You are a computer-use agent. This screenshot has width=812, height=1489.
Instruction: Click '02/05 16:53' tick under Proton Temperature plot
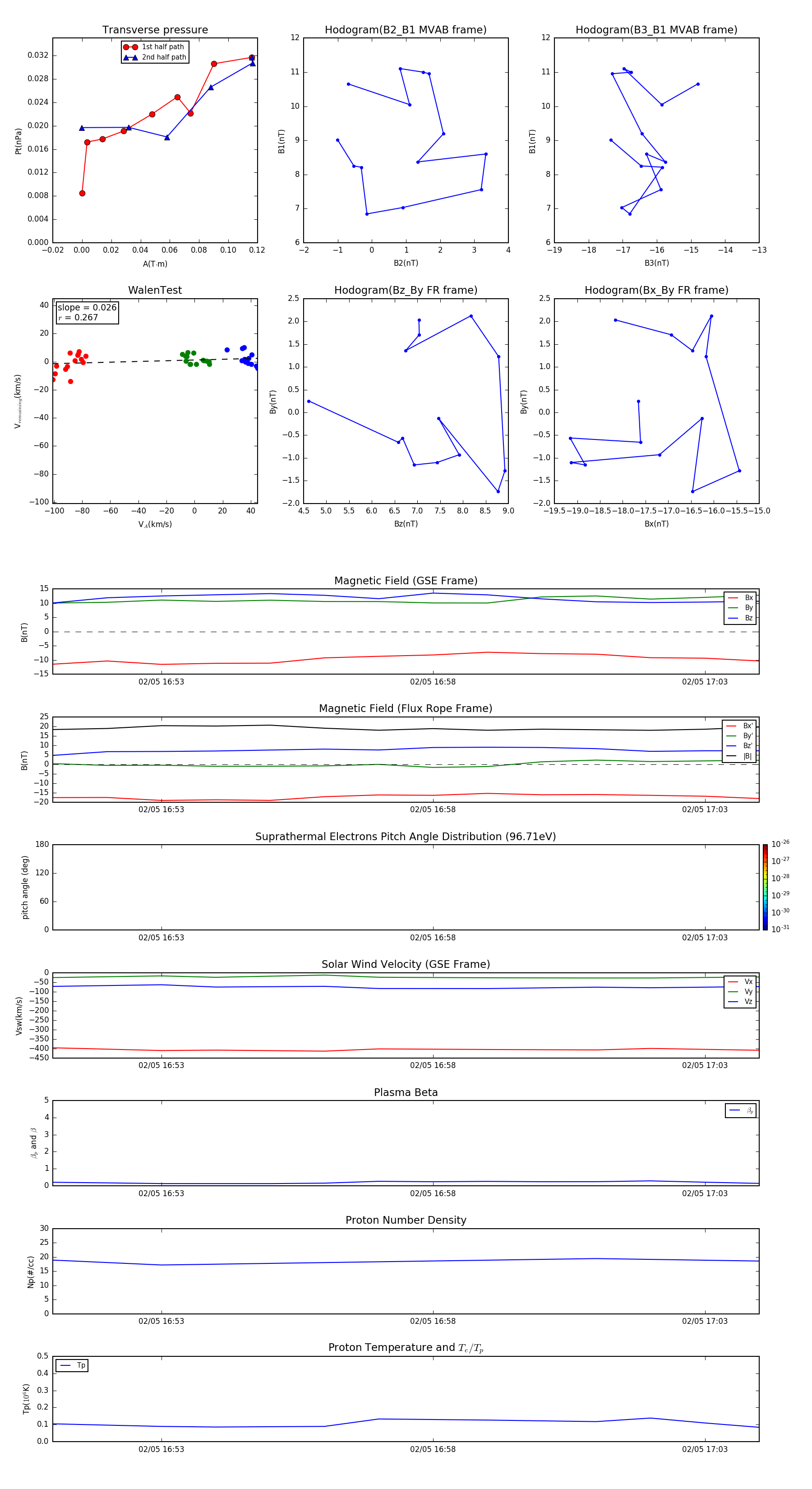[161, 1449]
